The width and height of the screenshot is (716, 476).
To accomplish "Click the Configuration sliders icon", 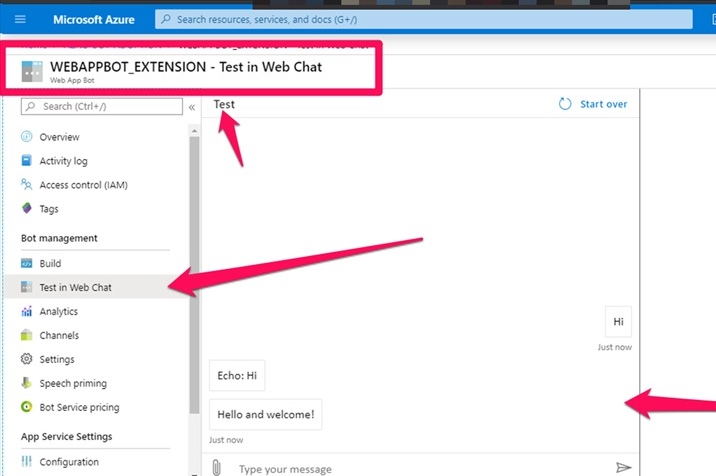I will tap(26, 461).
